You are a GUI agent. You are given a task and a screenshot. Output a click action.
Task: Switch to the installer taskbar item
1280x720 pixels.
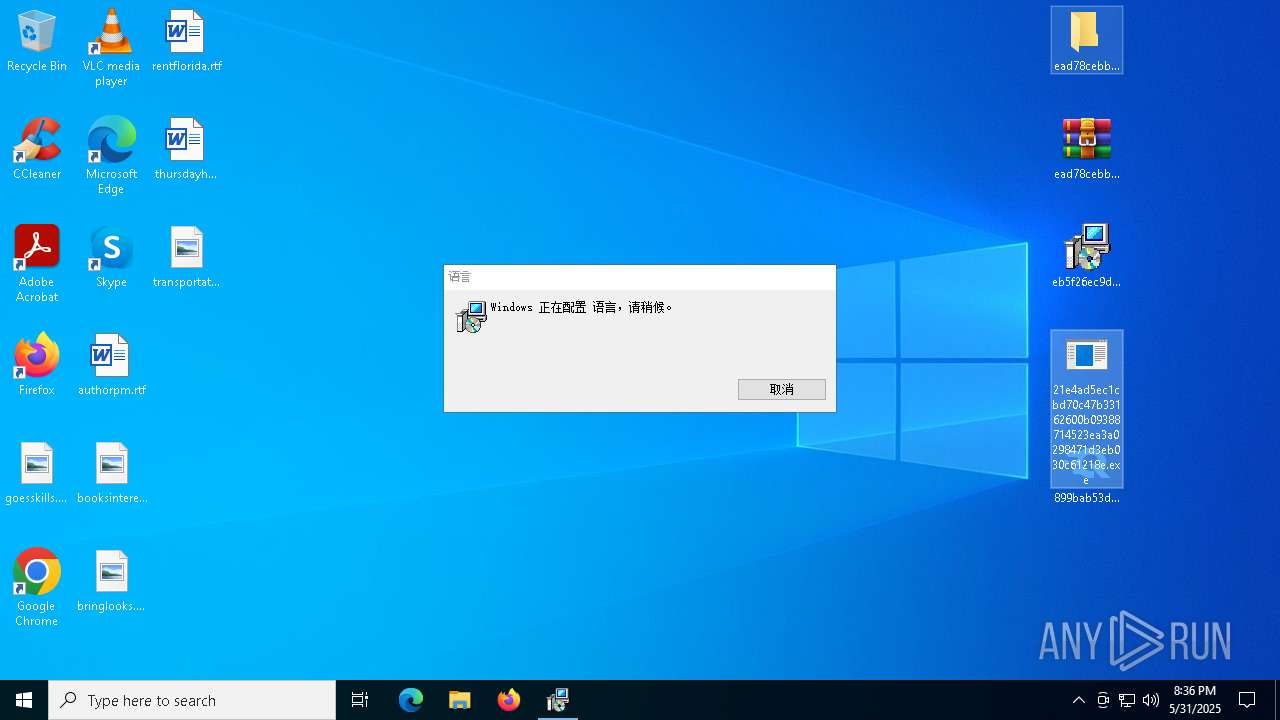558,700
